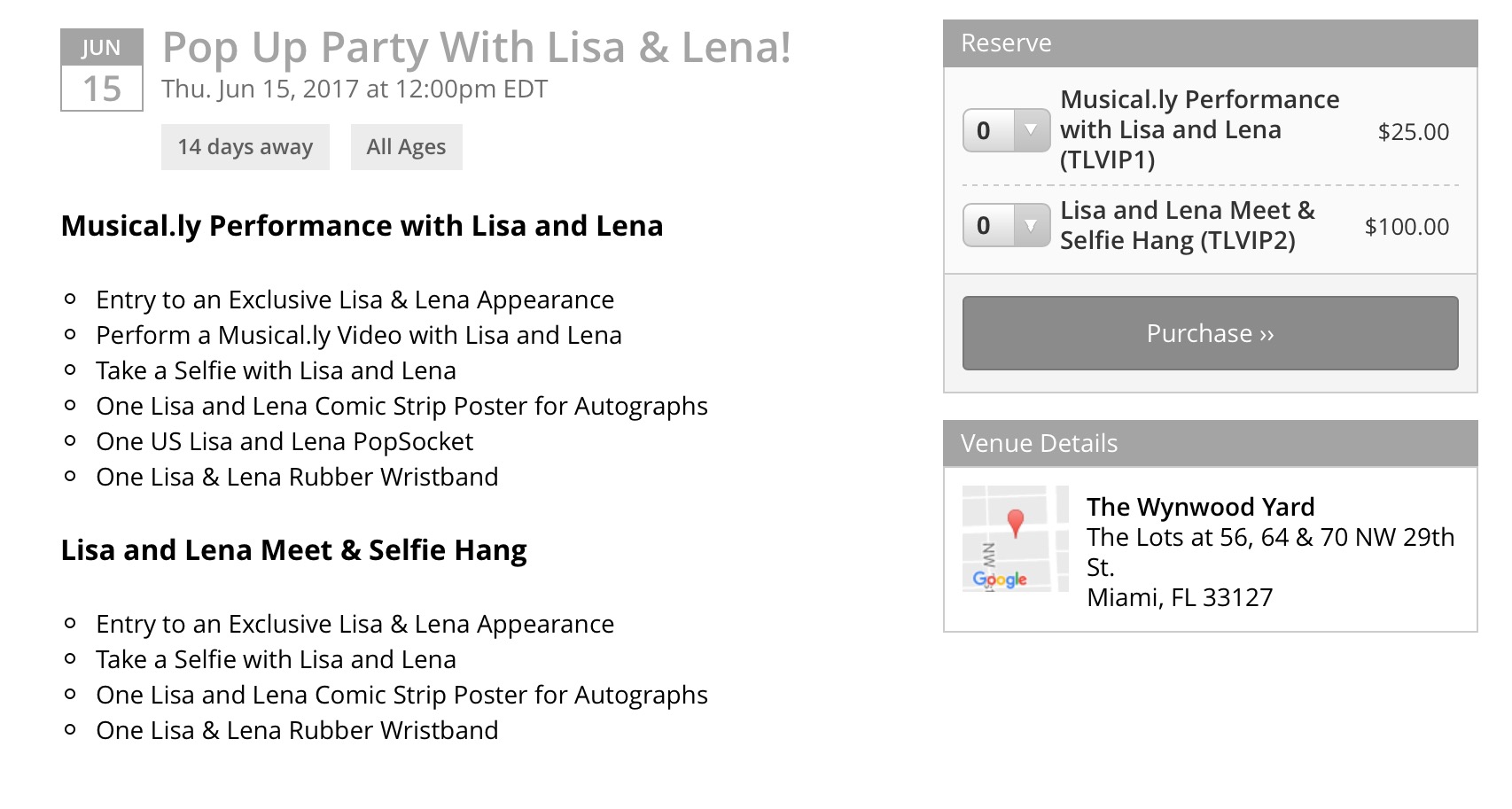Screen dimensions: 1512x809
Task: Click the JUN 15 calendar date icon
Action: (x=102, y=70)
